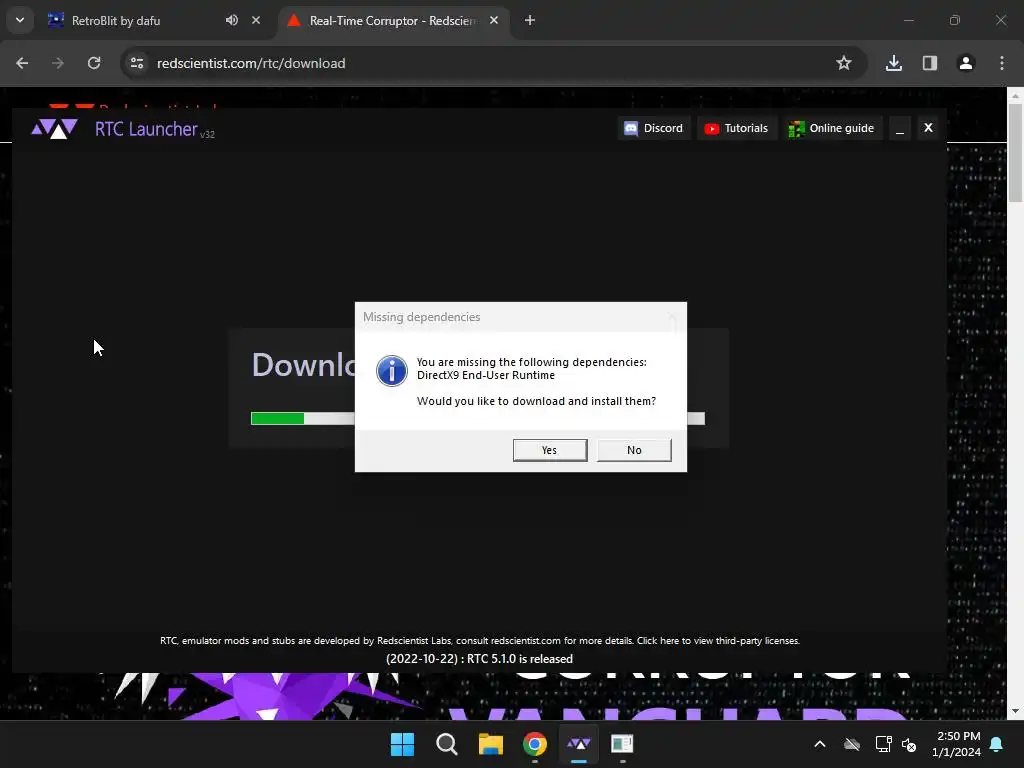Open the Online guide in RTC Launcher
1024x768 pixels.
tap(831, 128)
